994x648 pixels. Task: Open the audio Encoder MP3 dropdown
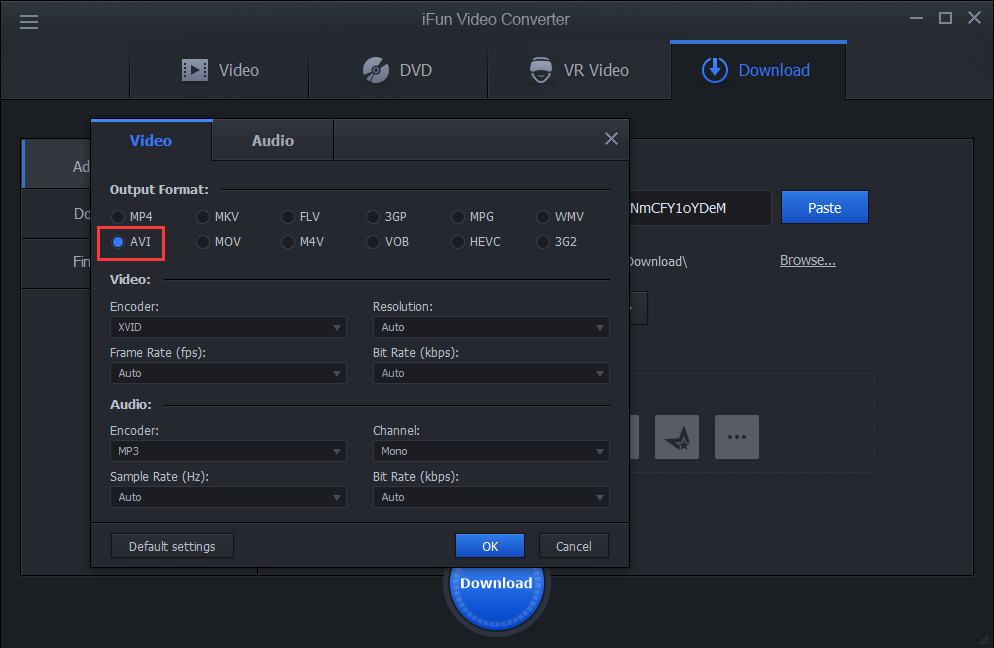pos(228,451)
